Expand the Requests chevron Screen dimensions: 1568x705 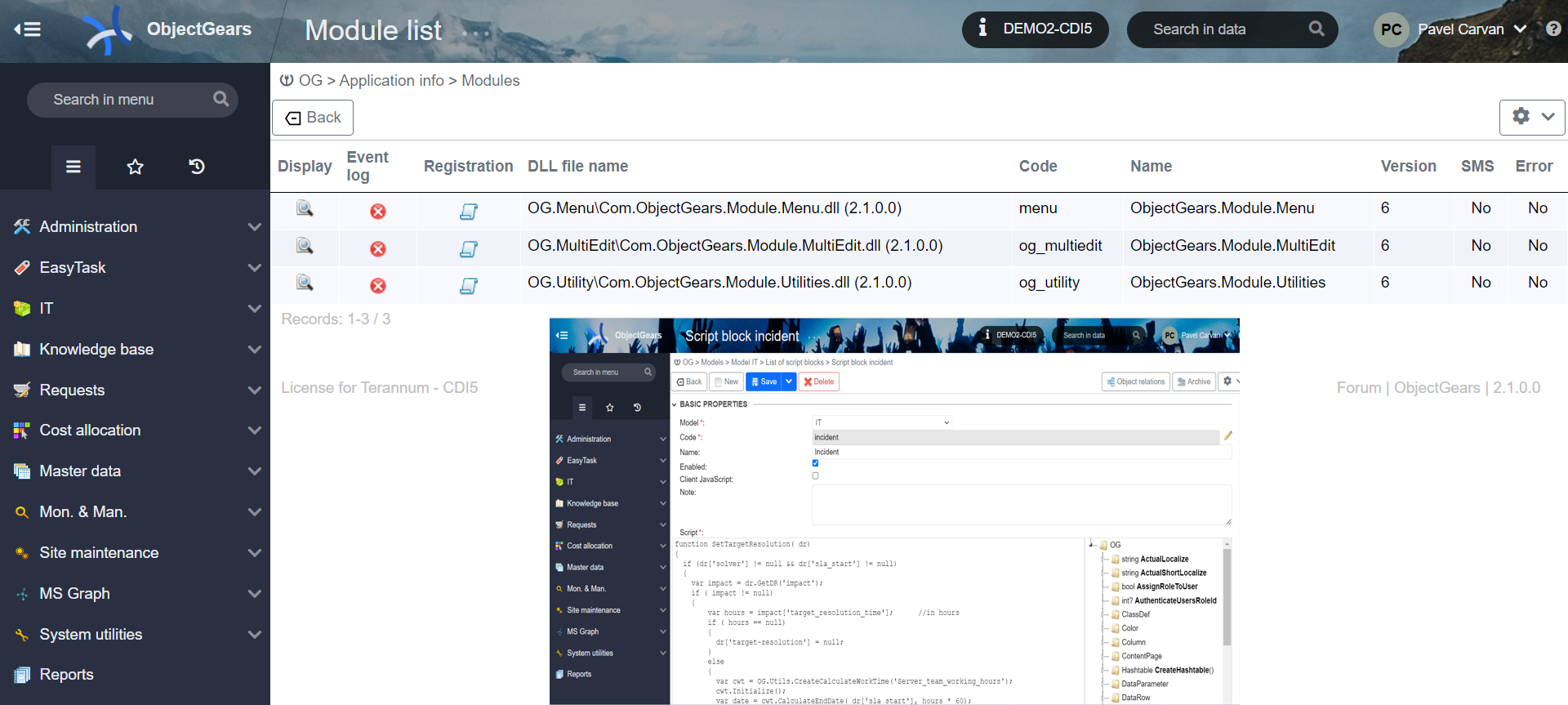(x=255, y=390)
